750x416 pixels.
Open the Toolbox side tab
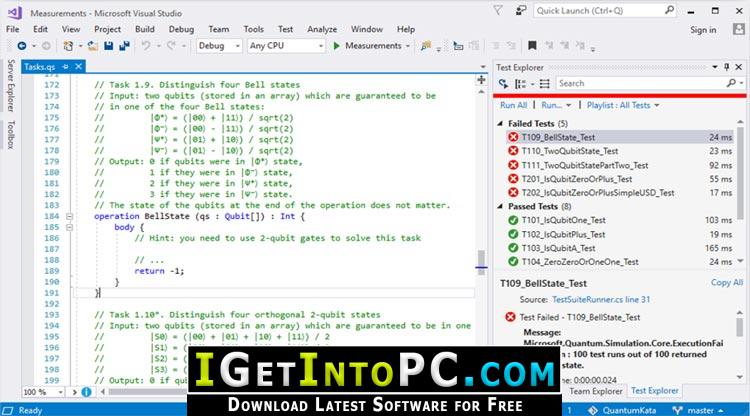(11, 135)
